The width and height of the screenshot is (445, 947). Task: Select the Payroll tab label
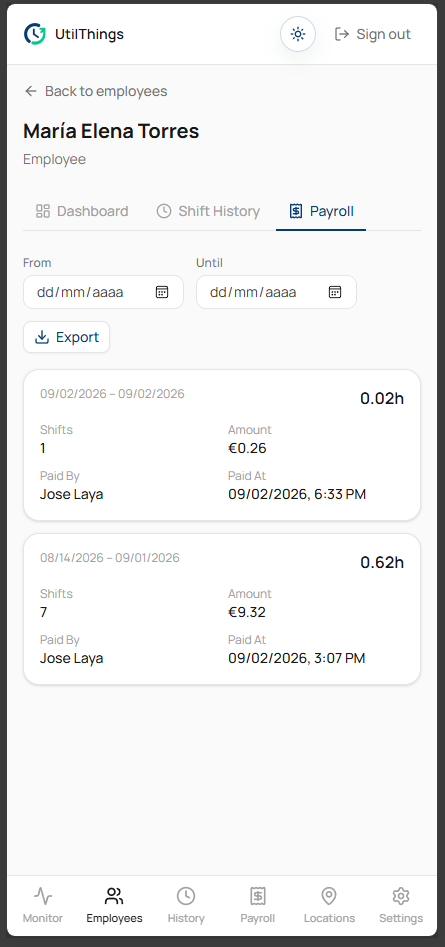(331, 211)
